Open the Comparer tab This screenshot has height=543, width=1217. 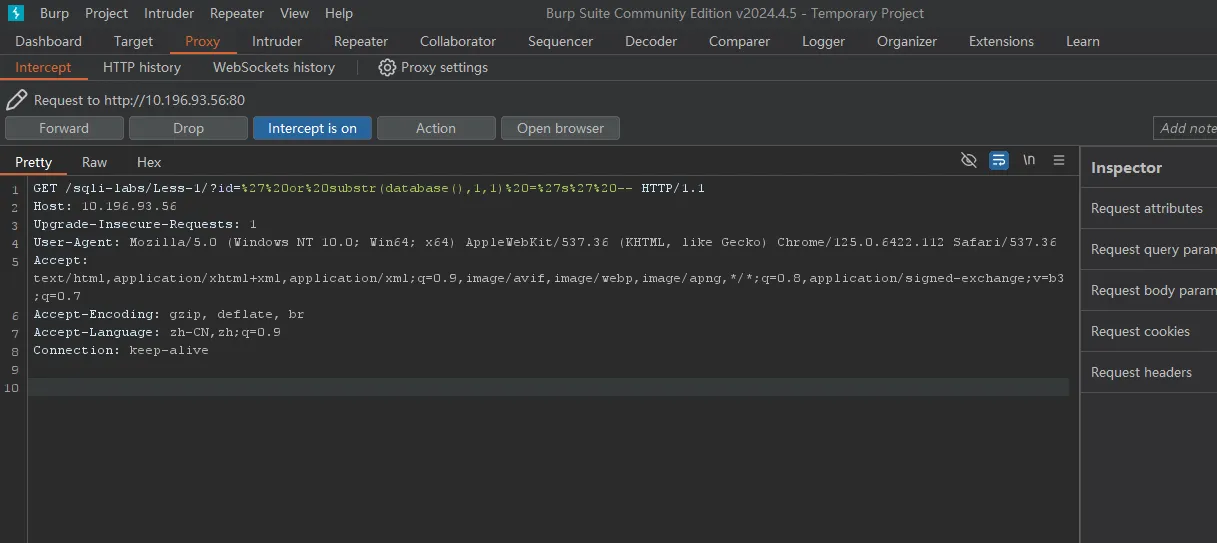click(739, 41)
